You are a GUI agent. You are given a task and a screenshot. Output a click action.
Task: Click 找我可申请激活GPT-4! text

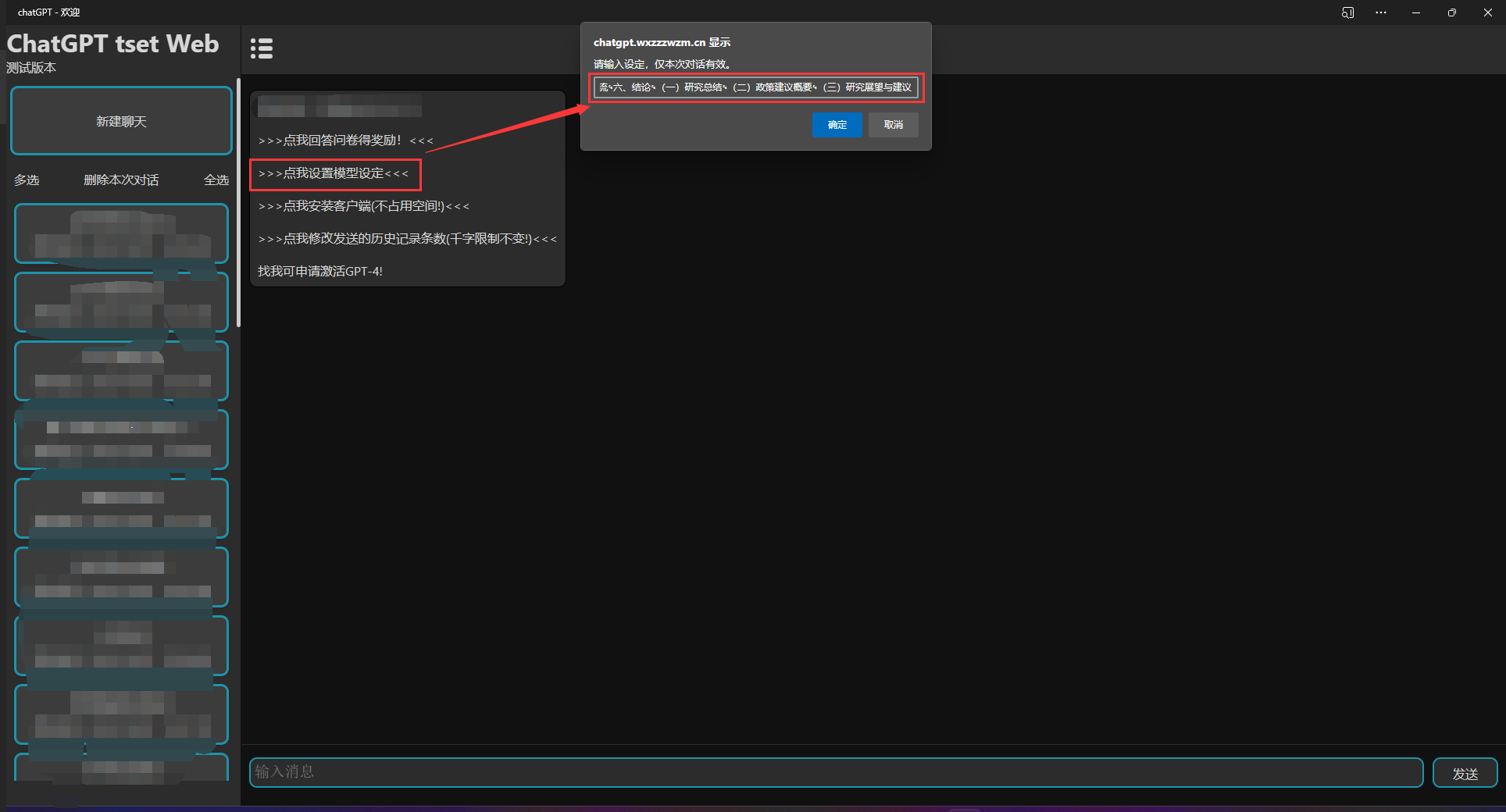[320, 271]
